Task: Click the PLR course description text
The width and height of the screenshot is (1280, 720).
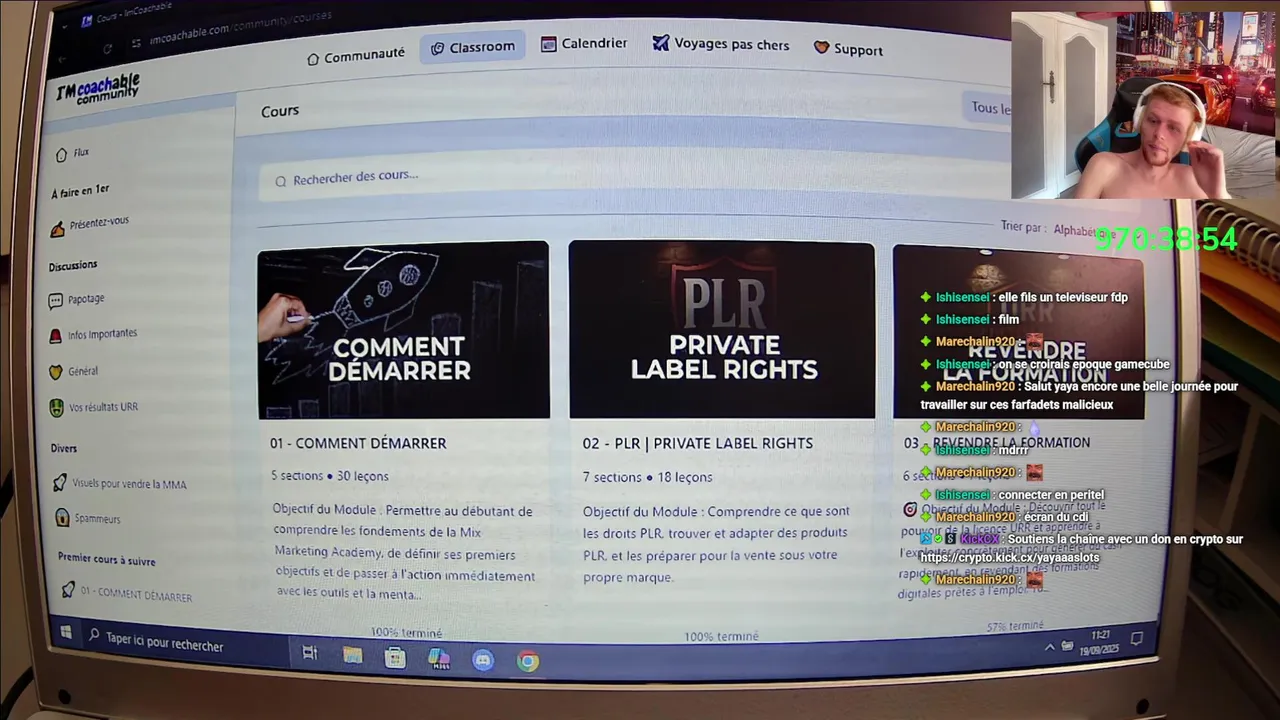Action: pyautogui.click(x=717, y=544)
